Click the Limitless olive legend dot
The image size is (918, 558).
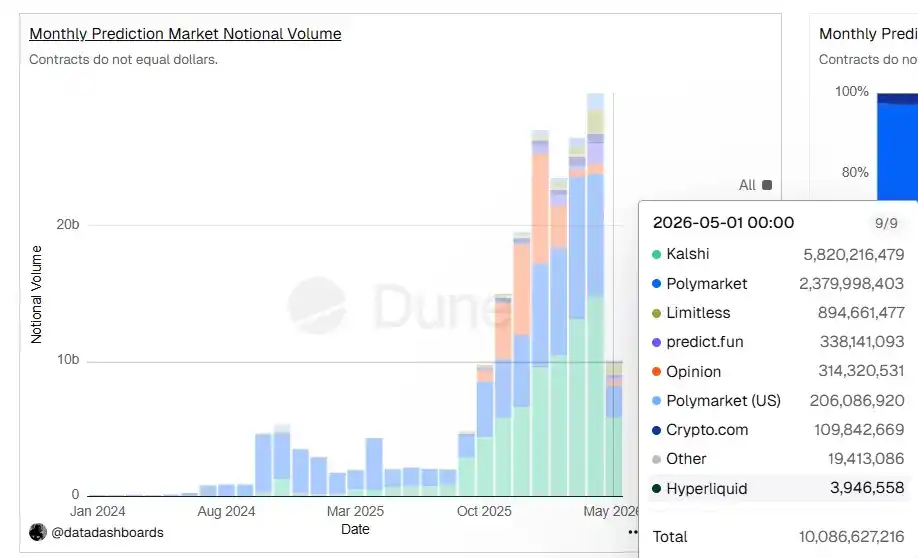[656, 313]
